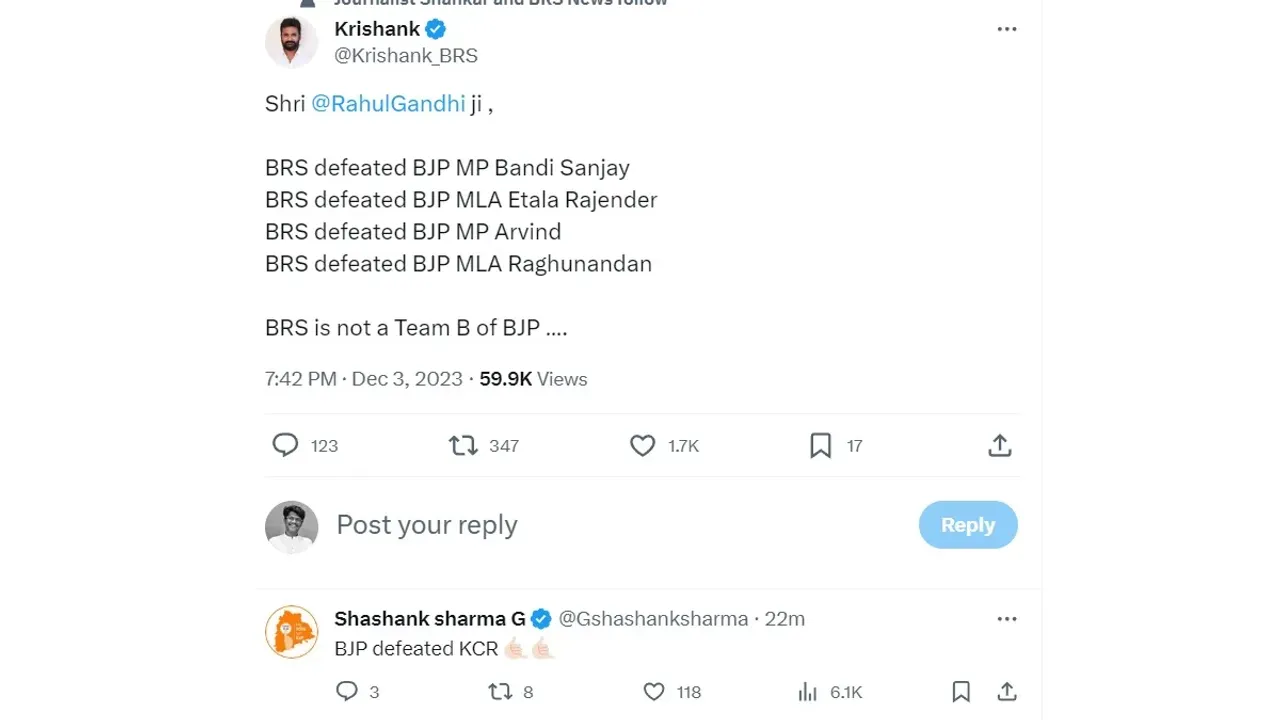Retweet Shashank sharma's reply

[499, 691]
